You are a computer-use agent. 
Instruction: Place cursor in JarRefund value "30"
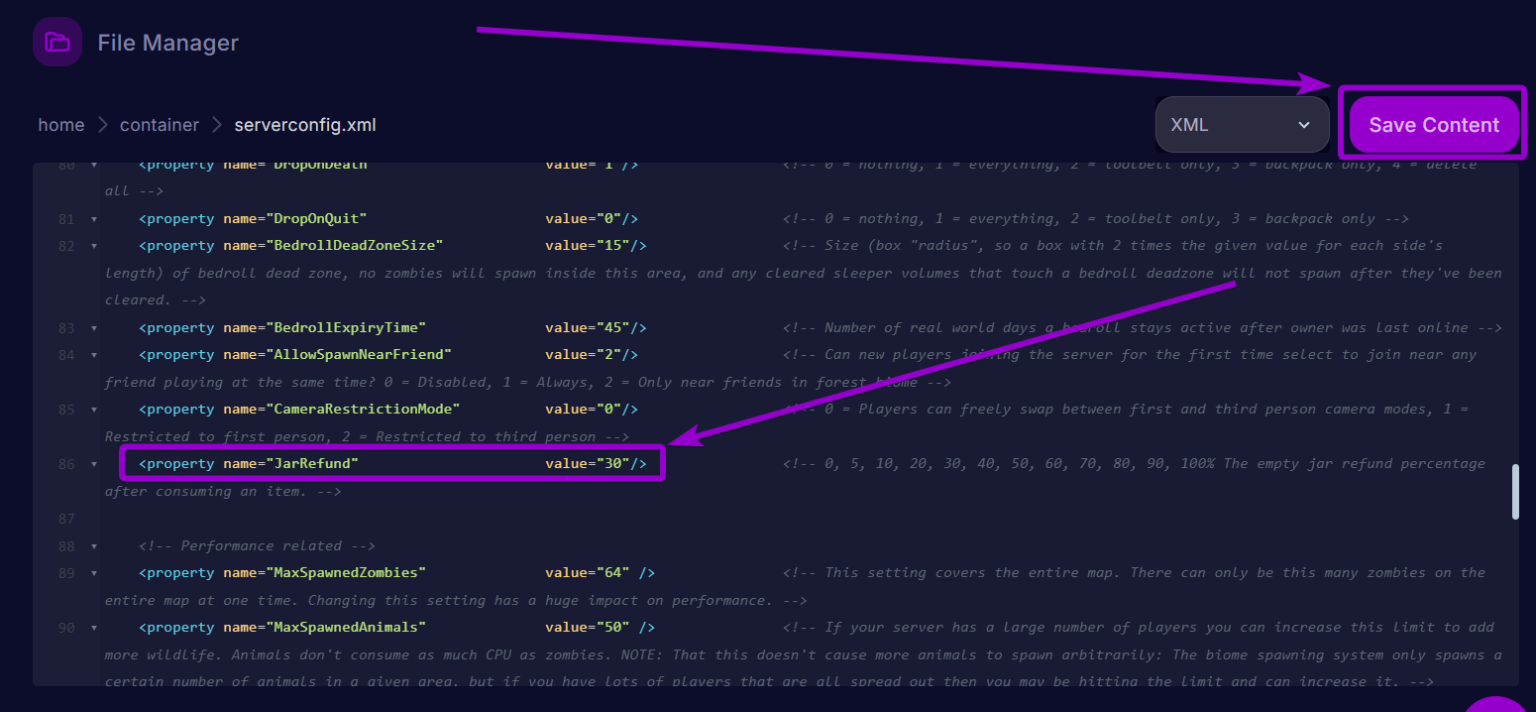(611, 464)
